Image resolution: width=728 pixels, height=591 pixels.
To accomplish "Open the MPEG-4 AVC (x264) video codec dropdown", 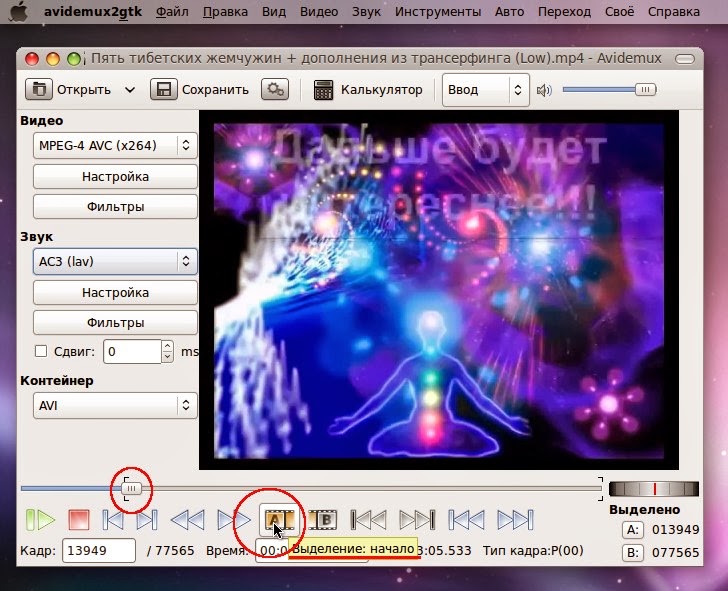I will pyautogui.click(x=115, y=145).
